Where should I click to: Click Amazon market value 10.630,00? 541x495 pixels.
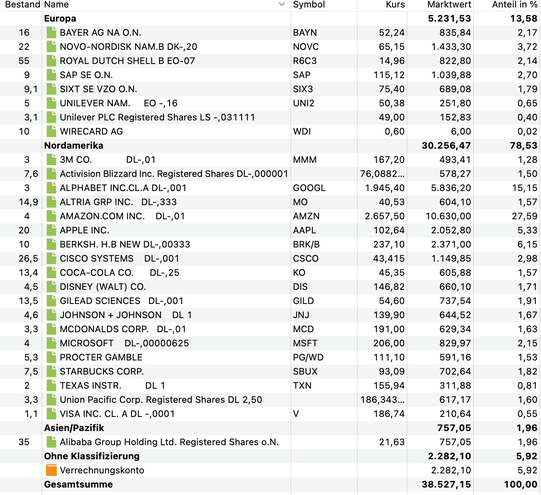448,216
